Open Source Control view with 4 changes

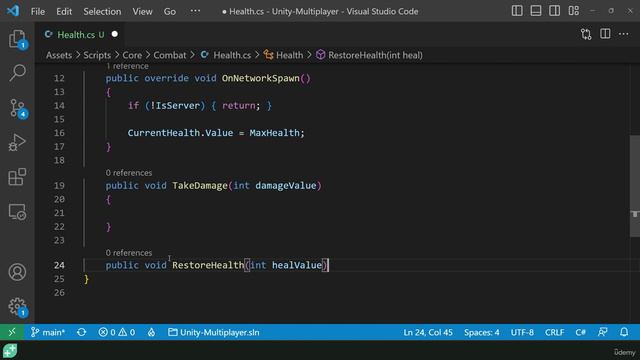pos(17,109)
